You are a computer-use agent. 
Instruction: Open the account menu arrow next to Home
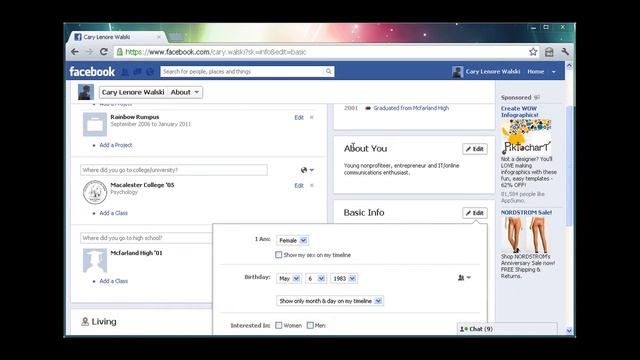pyautogui.click(x=554, y=72)
